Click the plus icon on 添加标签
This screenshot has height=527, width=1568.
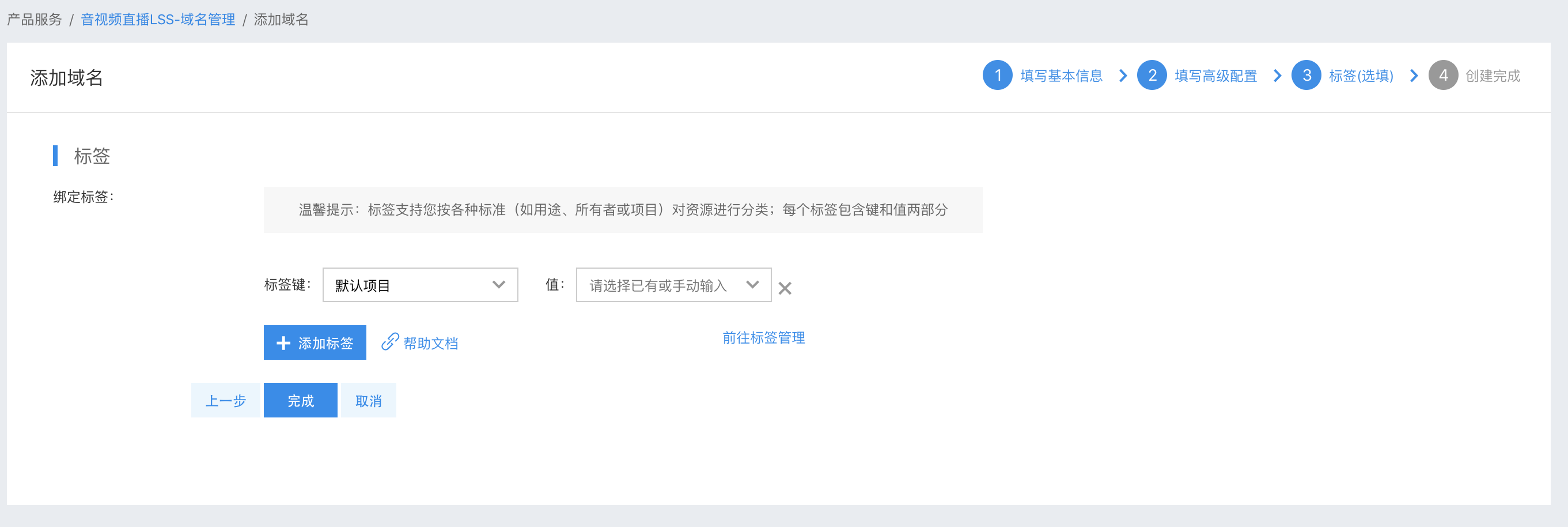pyautogui.click(x=283, y=343)
